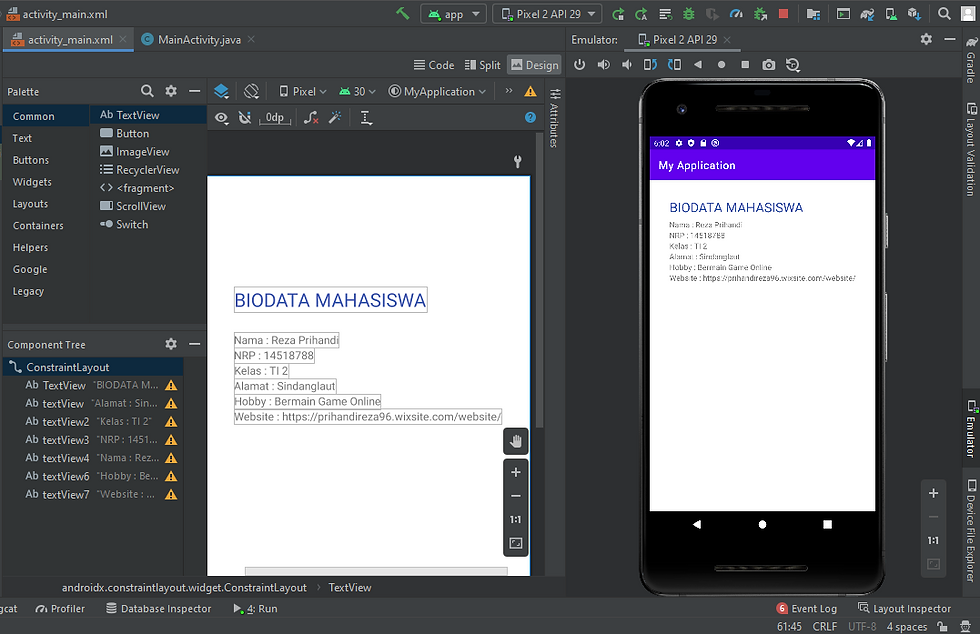
Task: Open Palette settings gear
Action: [171, 91]
